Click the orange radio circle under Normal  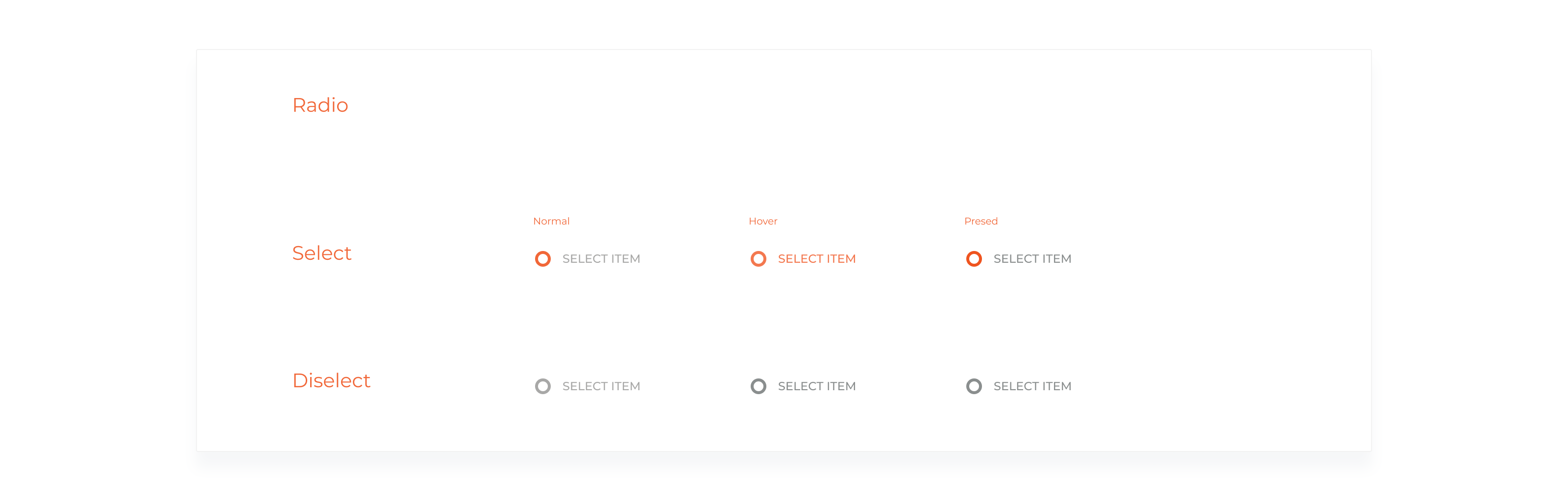542,259
